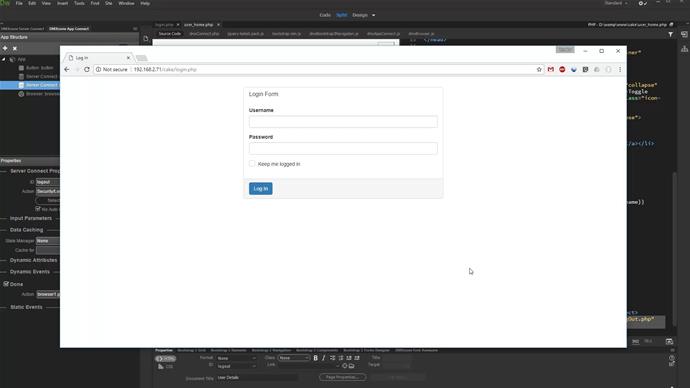Screen dimensions: 690x388
Task: Open the red adblock extension icon
Action: click(x=562, y=70)
